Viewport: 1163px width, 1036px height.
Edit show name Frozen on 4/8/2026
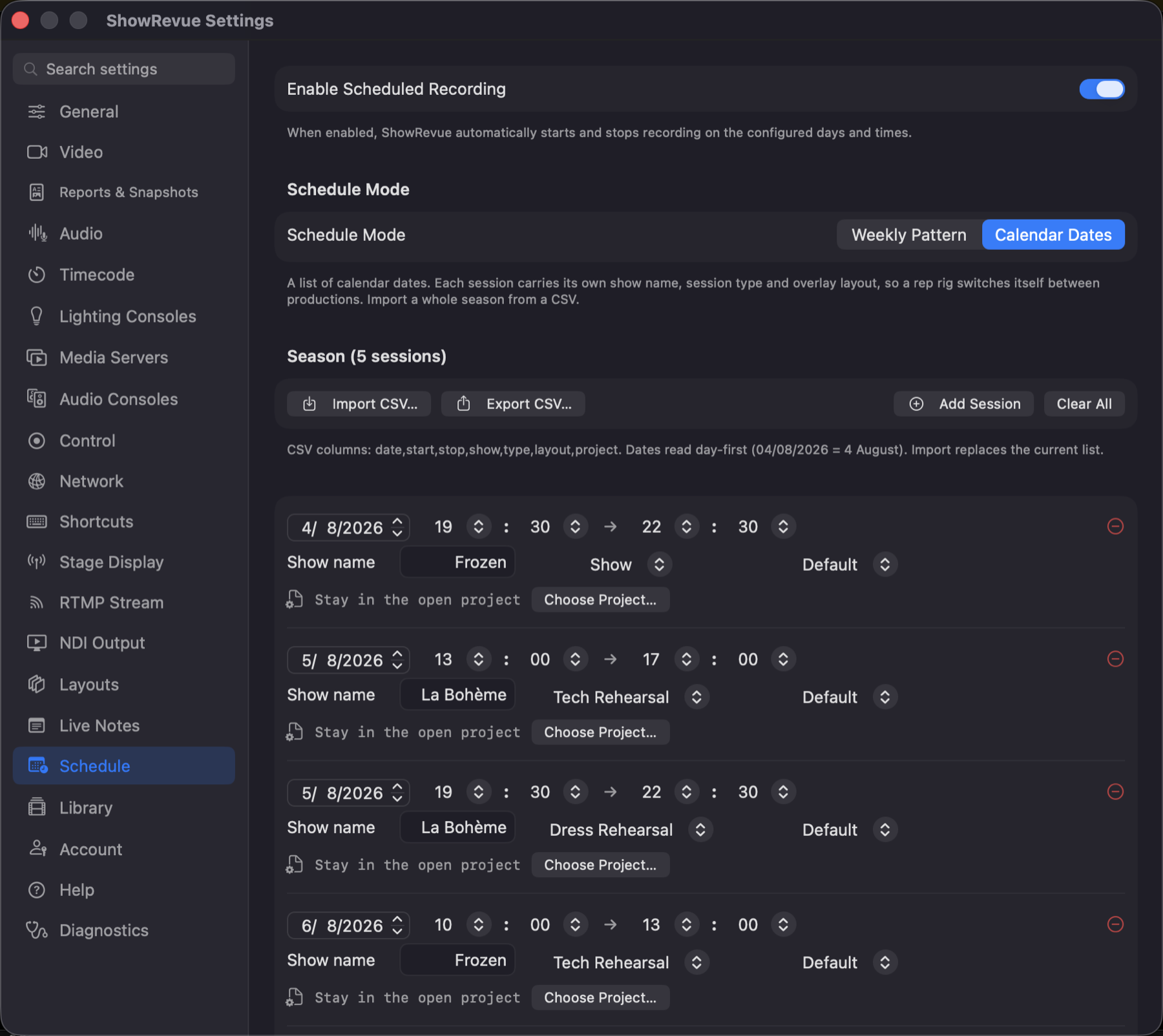(457, 562)
